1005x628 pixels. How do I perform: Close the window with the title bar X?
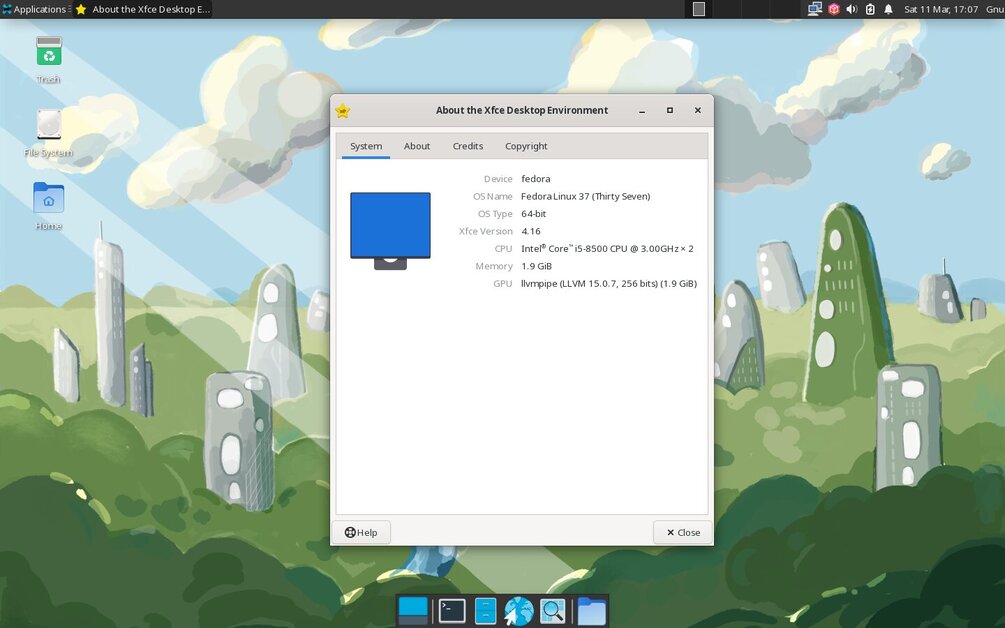698,110
